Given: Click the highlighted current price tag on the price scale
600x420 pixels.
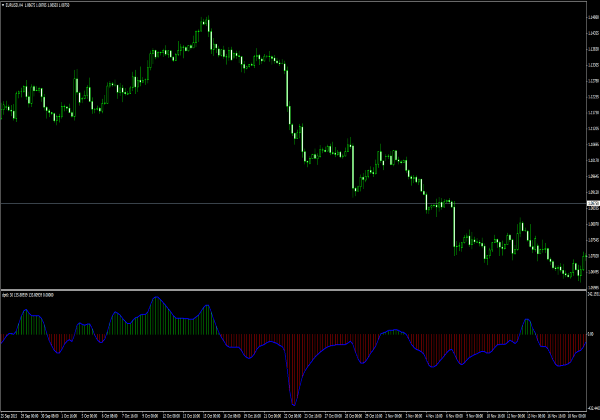Looking at the screenshot, I should click(593, 203).
